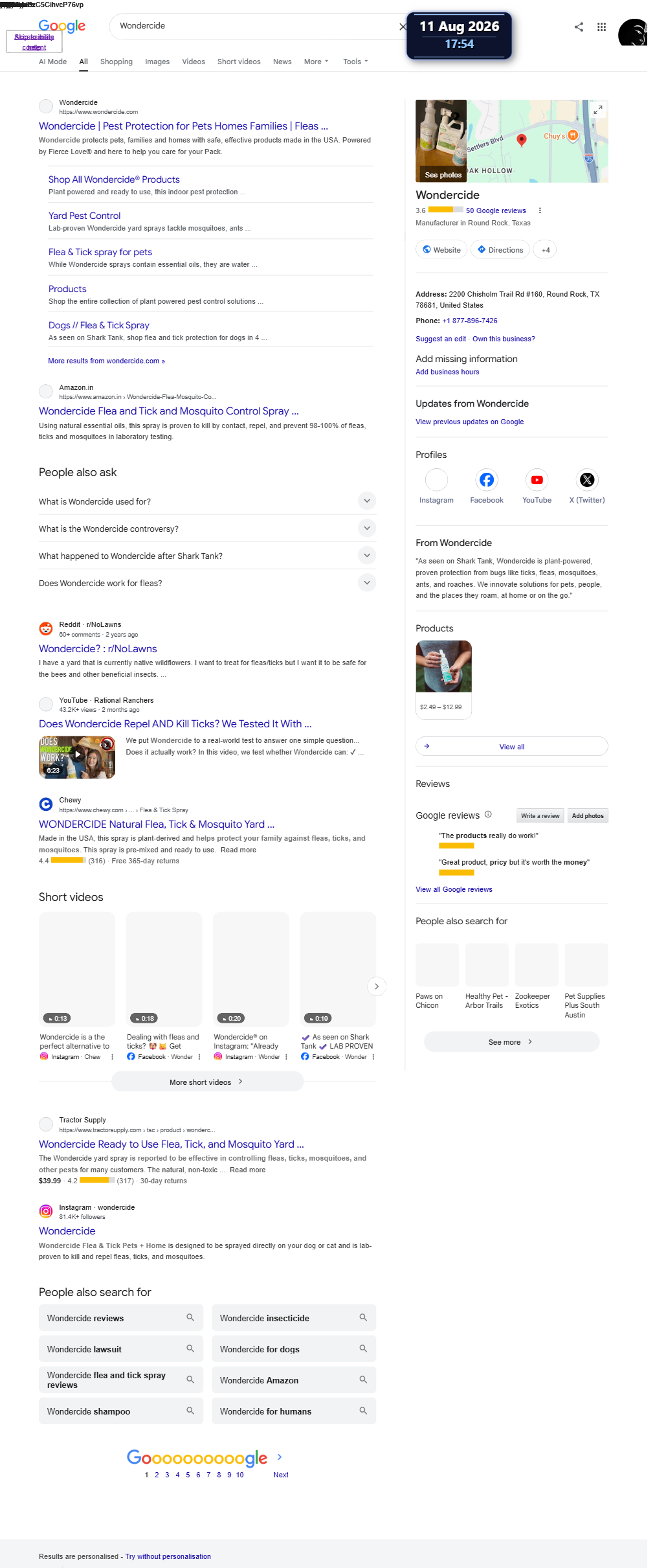
Task: Switch to the Shopping tab
Action: pyautogui.click(x=117, y=62)
